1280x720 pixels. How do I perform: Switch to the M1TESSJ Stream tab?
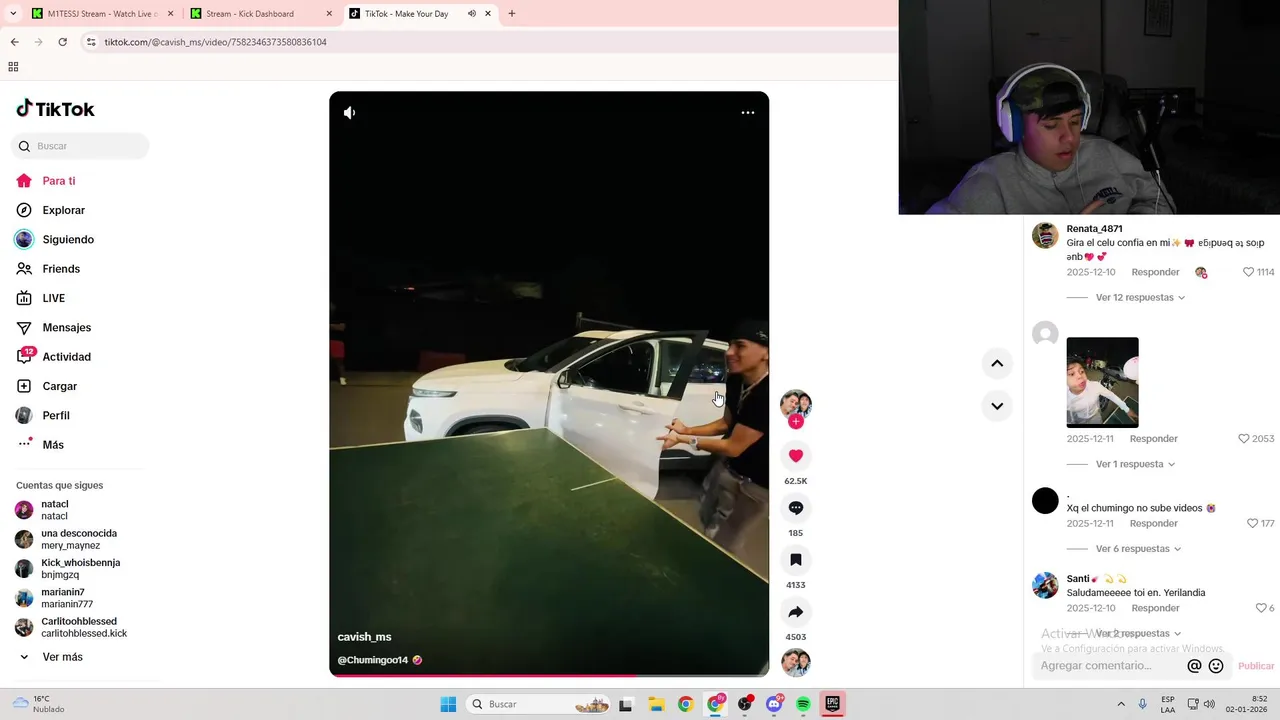(x=103, y=14)
